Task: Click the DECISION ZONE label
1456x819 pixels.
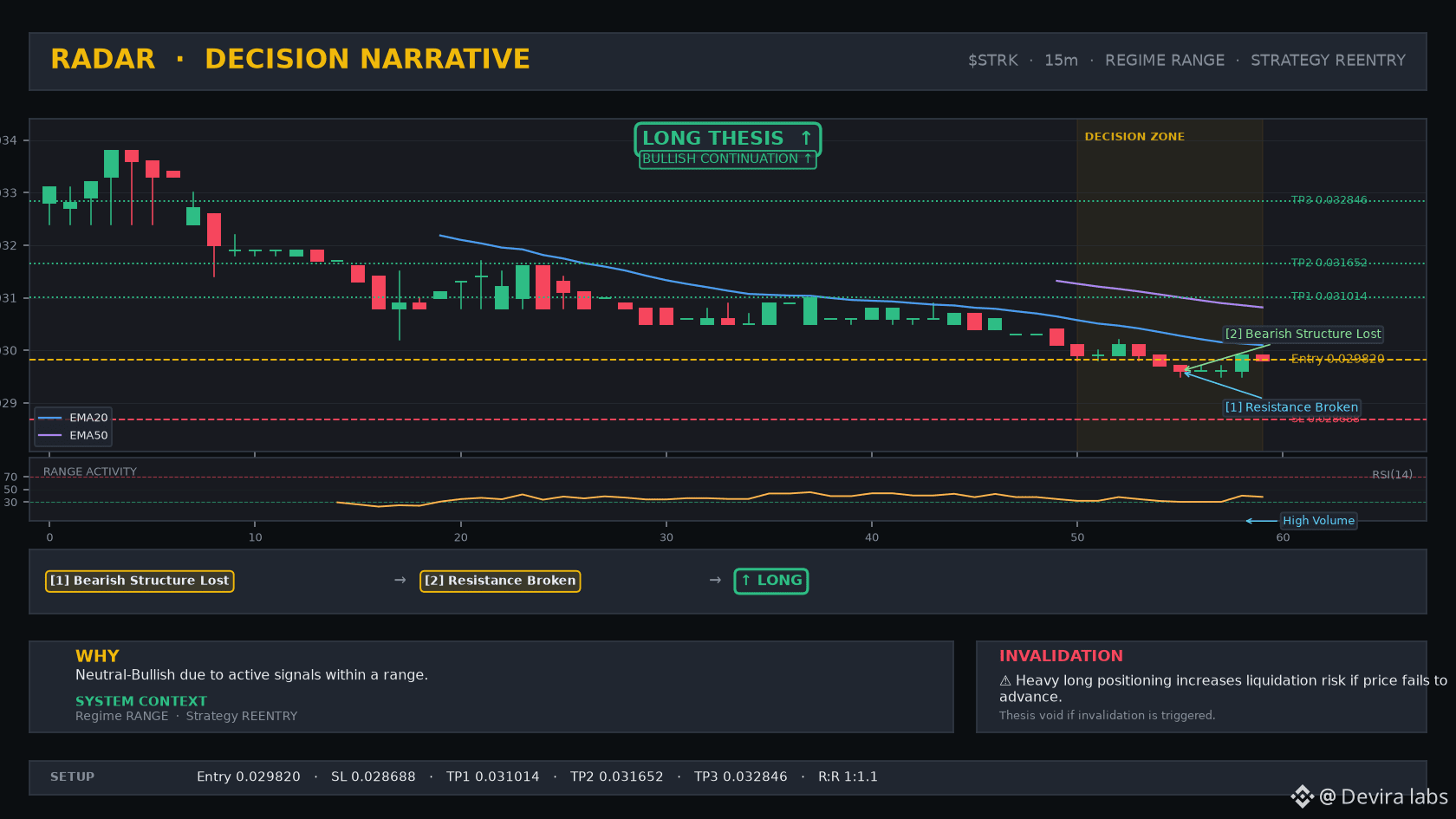Action: point(1134,137)
